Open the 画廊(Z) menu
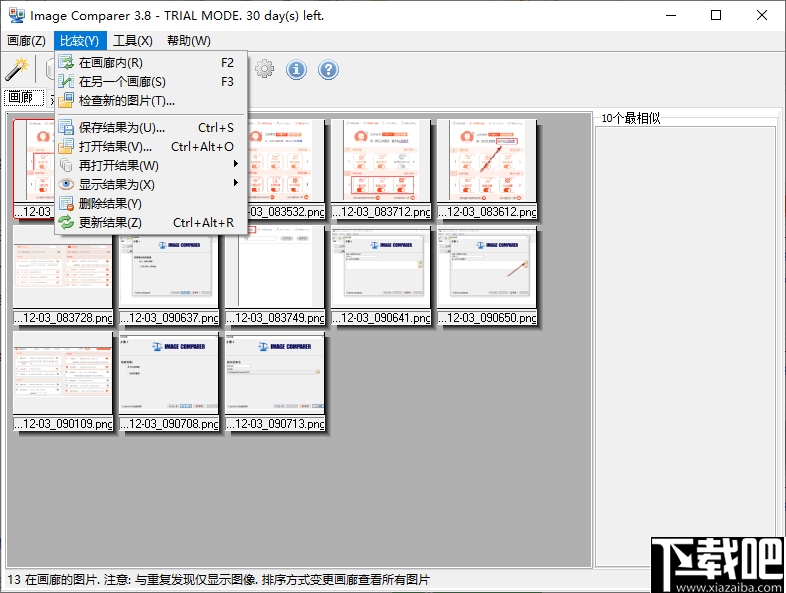 tap(27, 41)
